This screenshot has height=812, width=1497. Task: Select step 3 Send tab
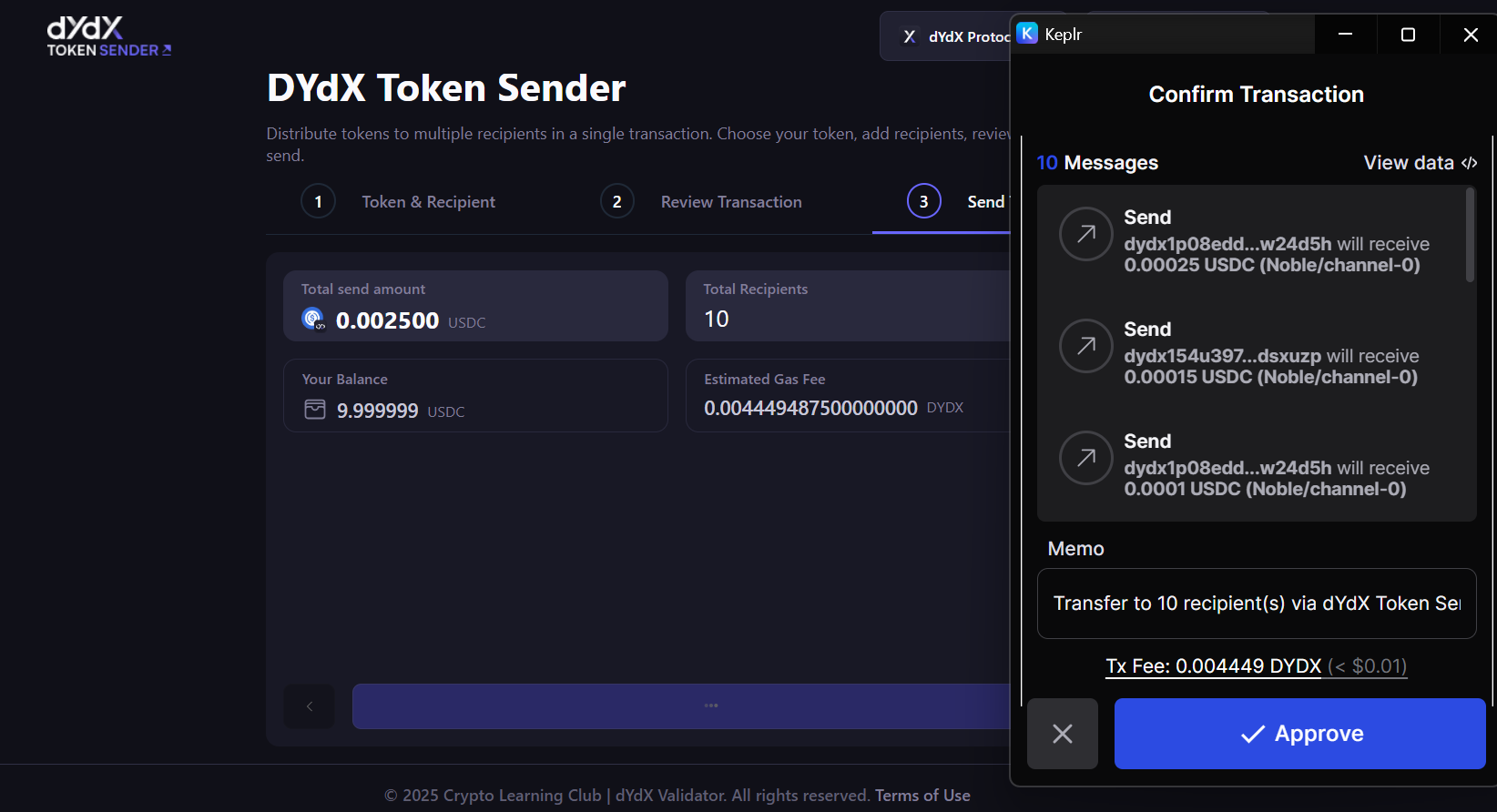coord(956,202)
